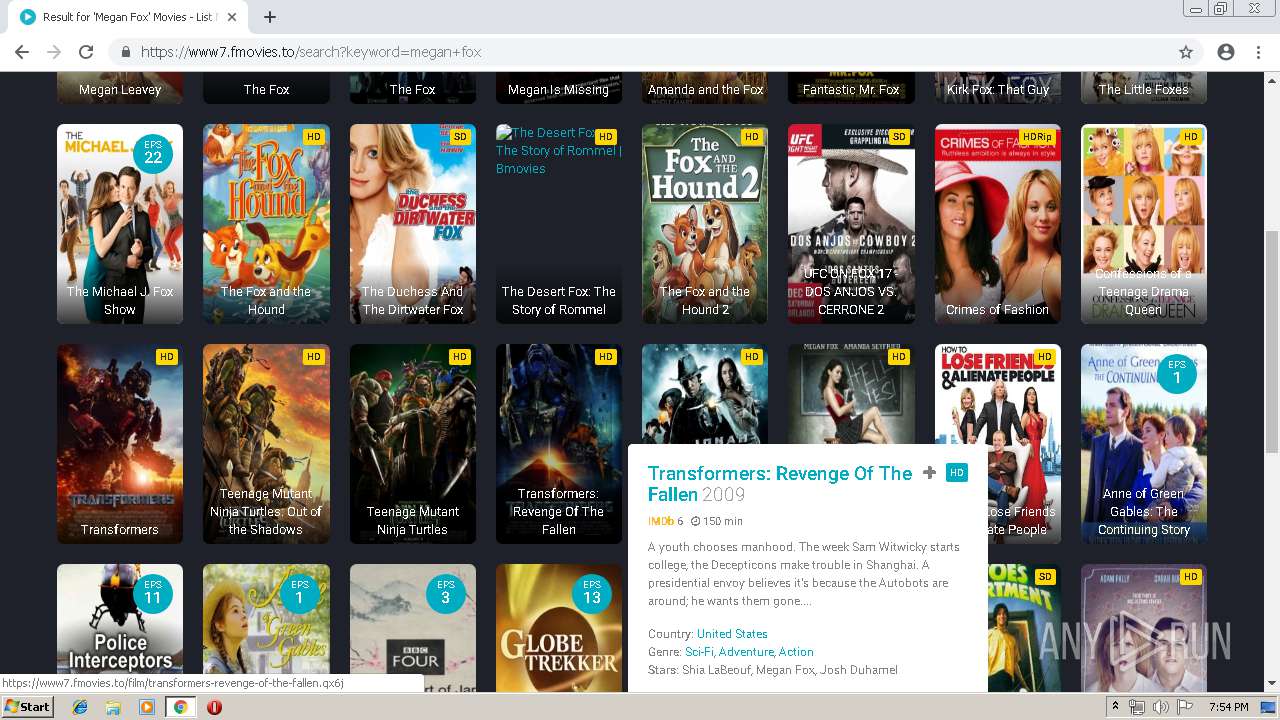The image size is (1280, 720).
Task: Open The Fox and the Hound poster
Action: pyautogui.click(x=266, y=224)
